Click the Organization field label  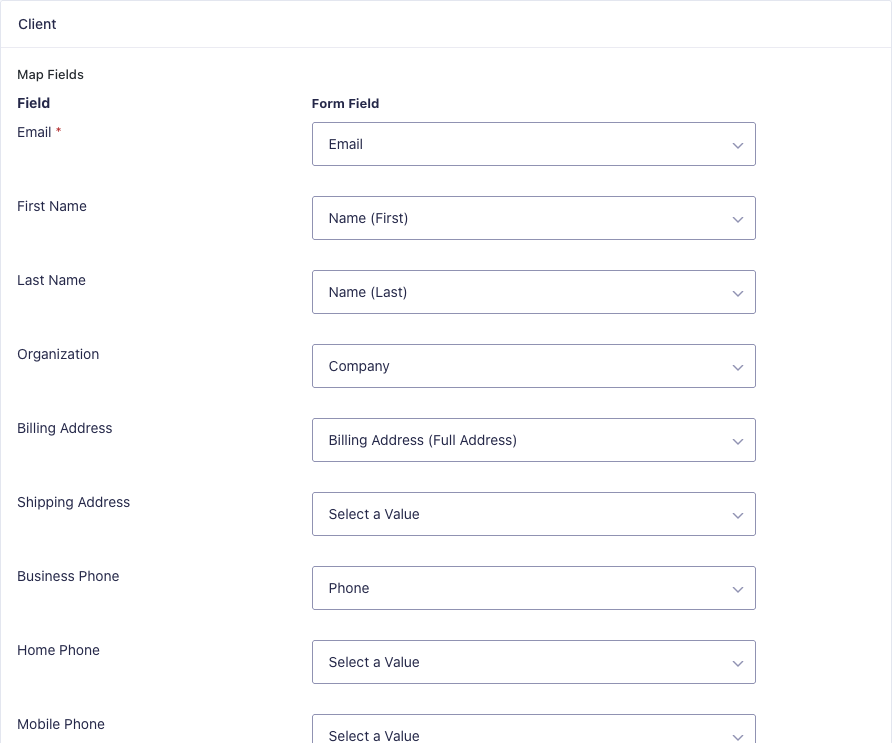pyautogui.click(x=58, y=354)
